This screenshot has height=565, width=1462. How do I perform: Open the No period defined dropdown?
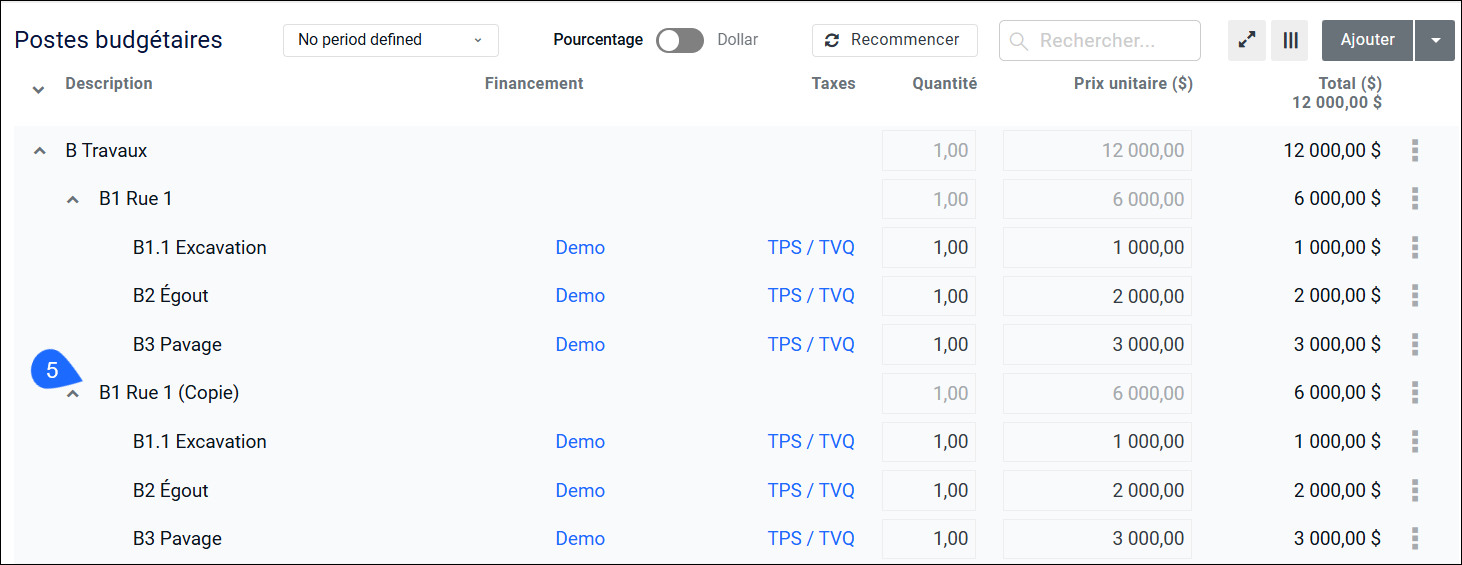click(x=391, y=40)
